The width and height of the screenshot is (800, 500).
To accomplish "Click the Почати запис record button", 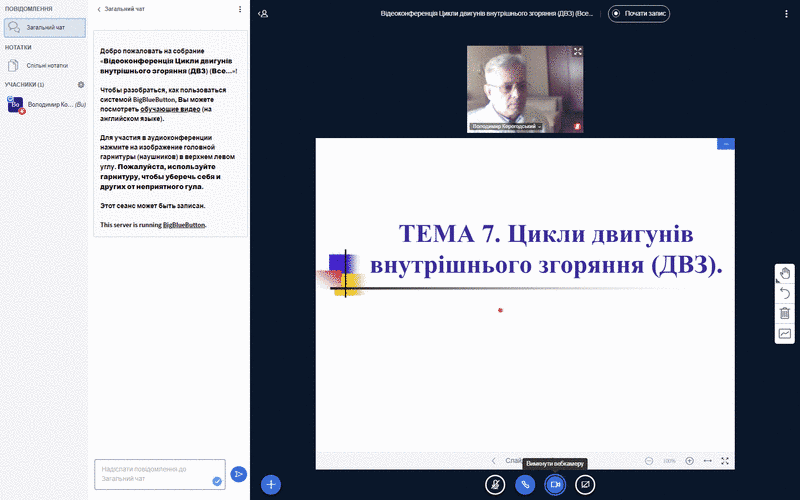I will (x=638, y=14).
